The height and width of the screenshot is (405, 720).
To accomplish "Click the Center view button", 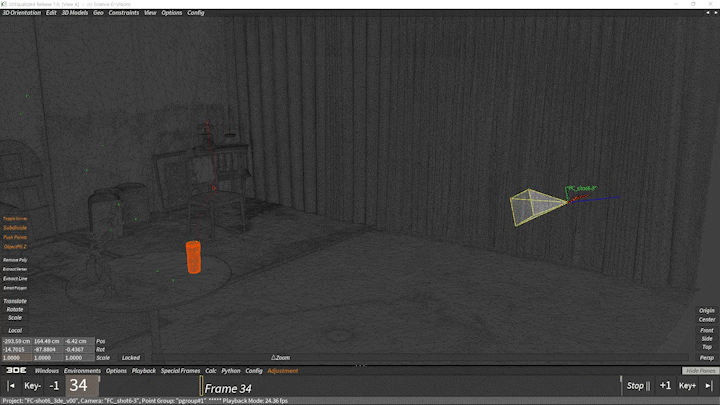I will (x=707, y=320).
